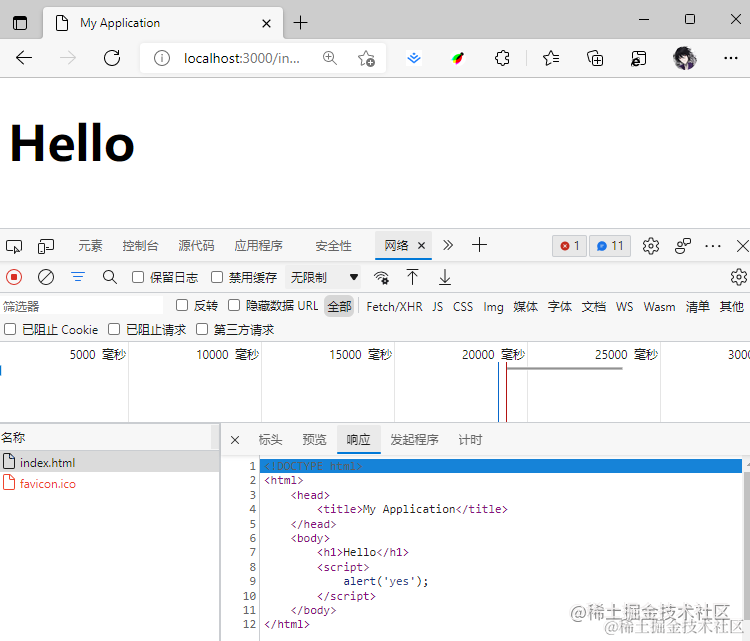Enable the 禁用缓存 checkbox
The width and height of the screenshot is (750, 641).
(x=217, y=277)
